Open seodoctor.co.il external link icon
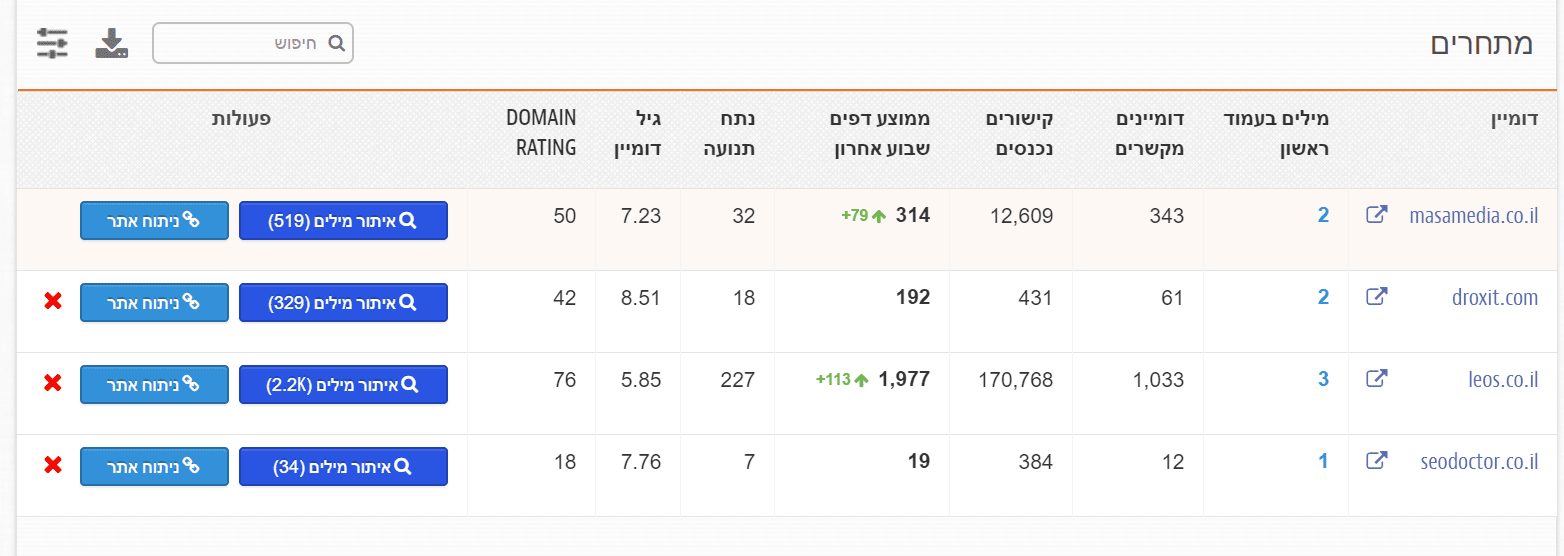This screenshot has height=556, width=1564. [1377, 461]
